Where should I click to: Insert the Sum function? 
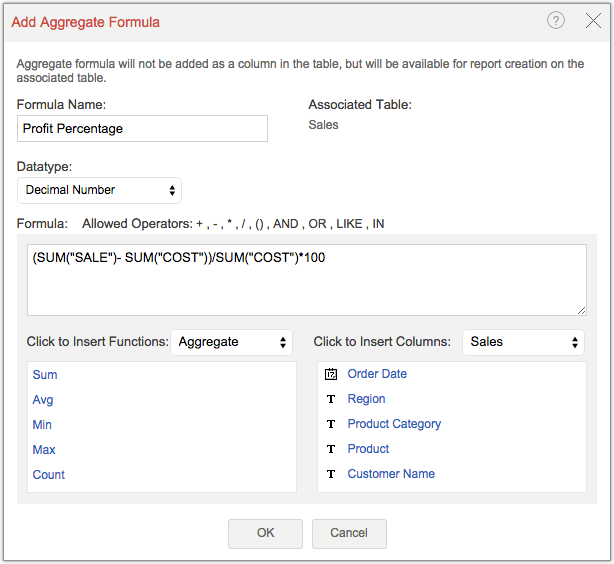click(x=45, y=375)
